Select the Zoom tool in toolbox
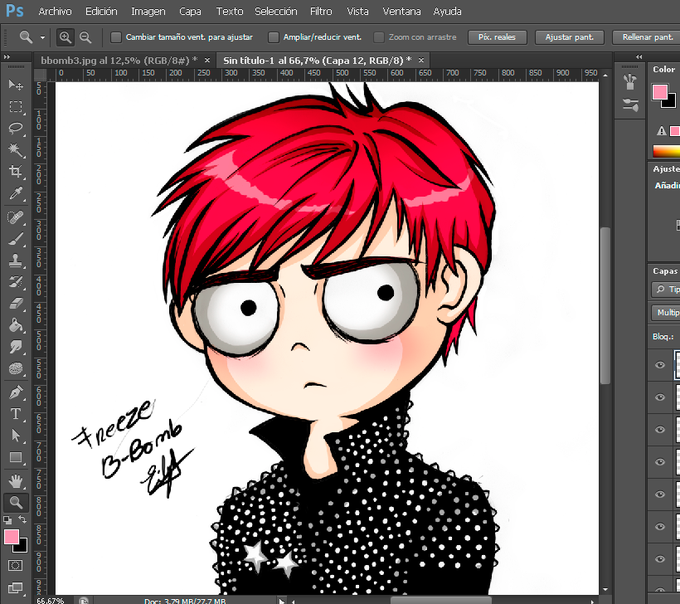Viewport: 680px width, 604px height. tap(16, 503)
